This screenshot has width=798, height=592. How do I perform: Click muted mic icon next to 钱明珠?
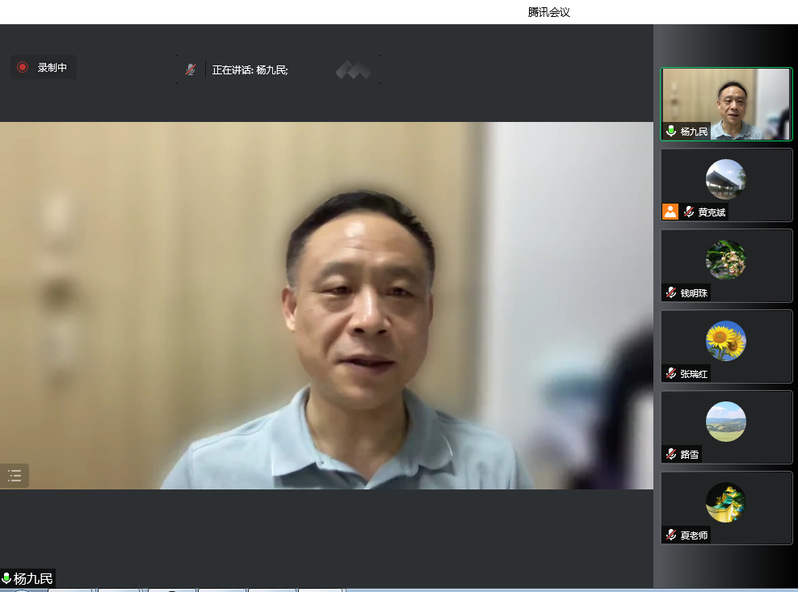[671, 293]
